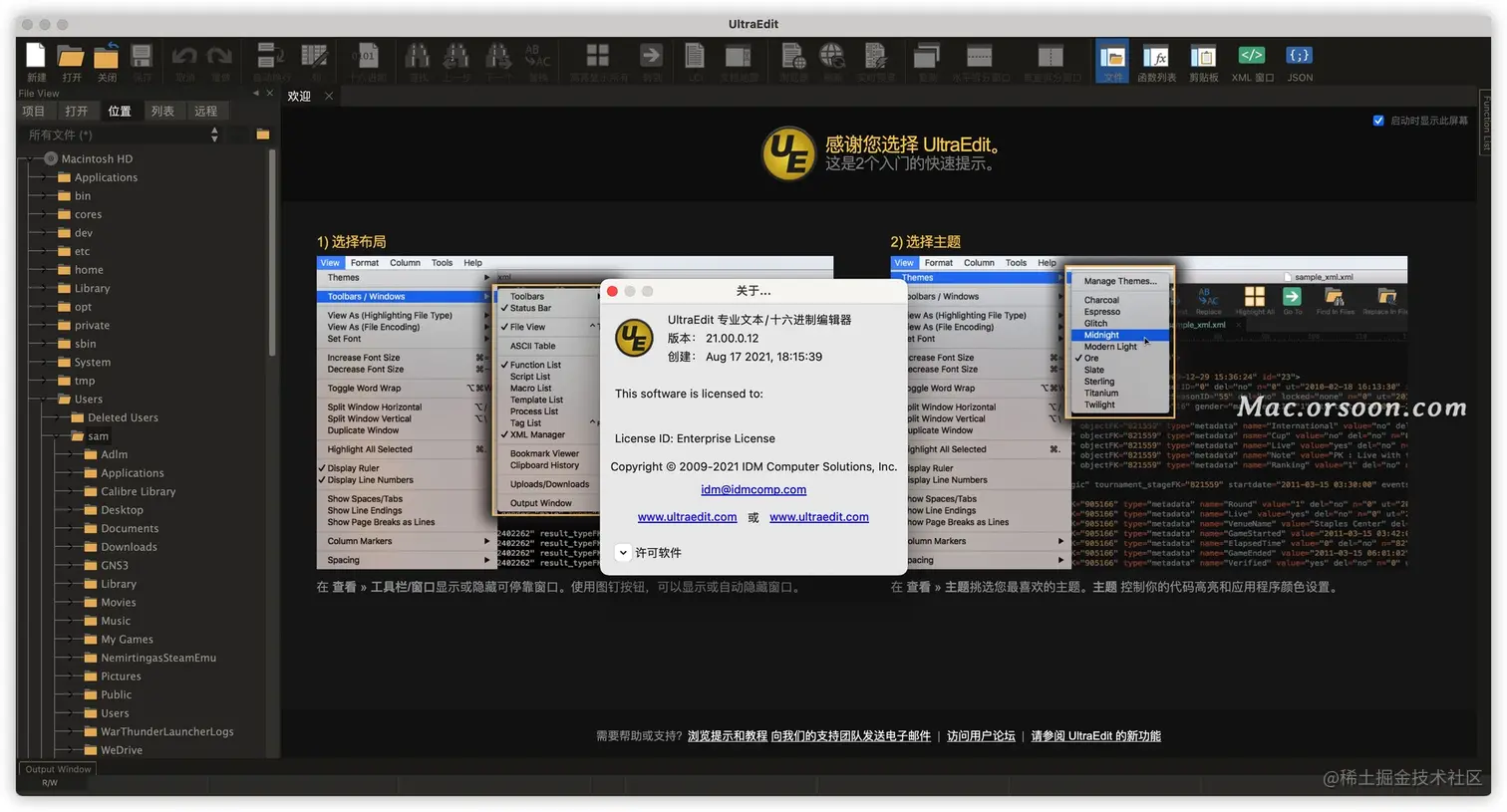Viewport: 1507px width, 812px height.
Task: Close the 关于 about dialog
Action: (613, 291)
